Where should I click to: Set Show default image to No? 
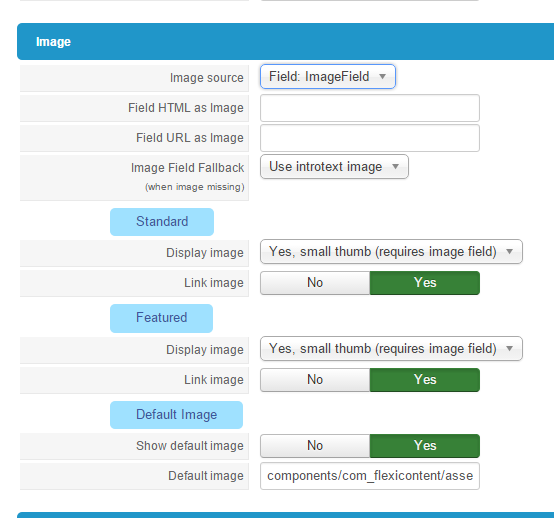[315, 446]
